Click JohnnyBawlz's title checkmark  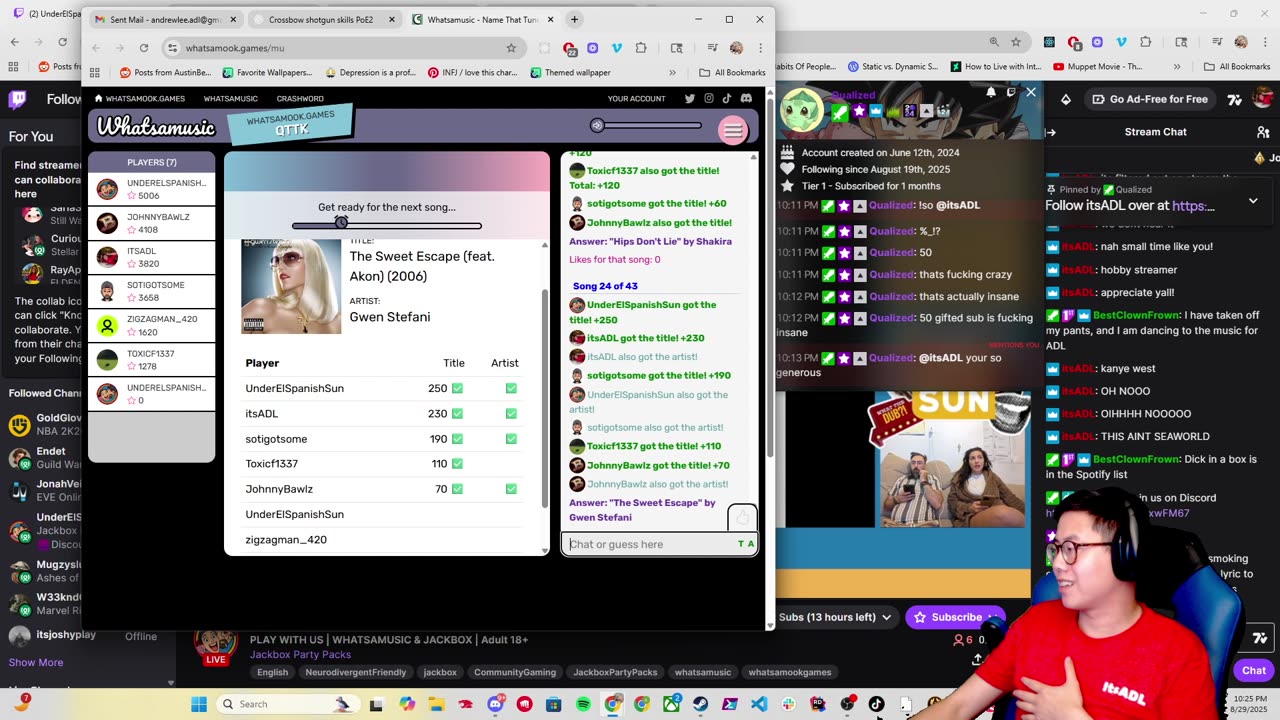coord(457,489)
